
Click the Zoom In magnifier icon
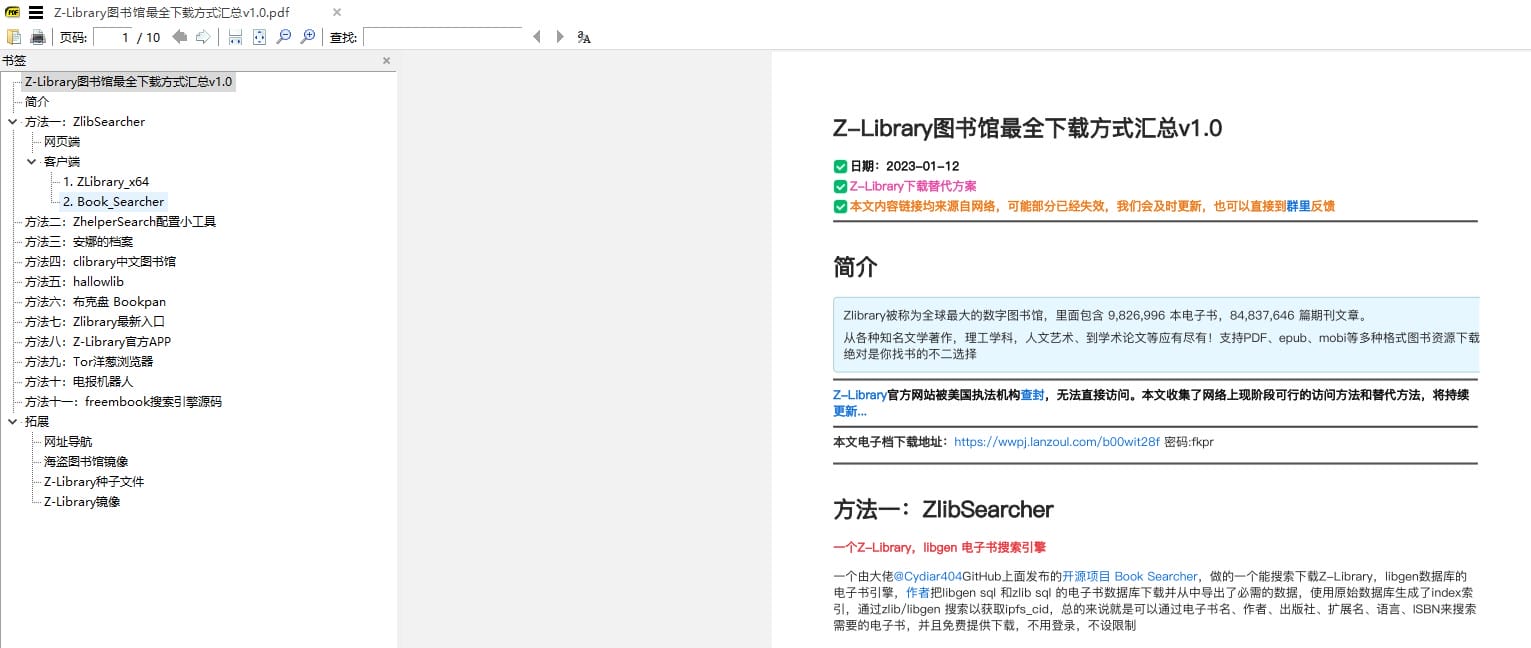[307, 37]
